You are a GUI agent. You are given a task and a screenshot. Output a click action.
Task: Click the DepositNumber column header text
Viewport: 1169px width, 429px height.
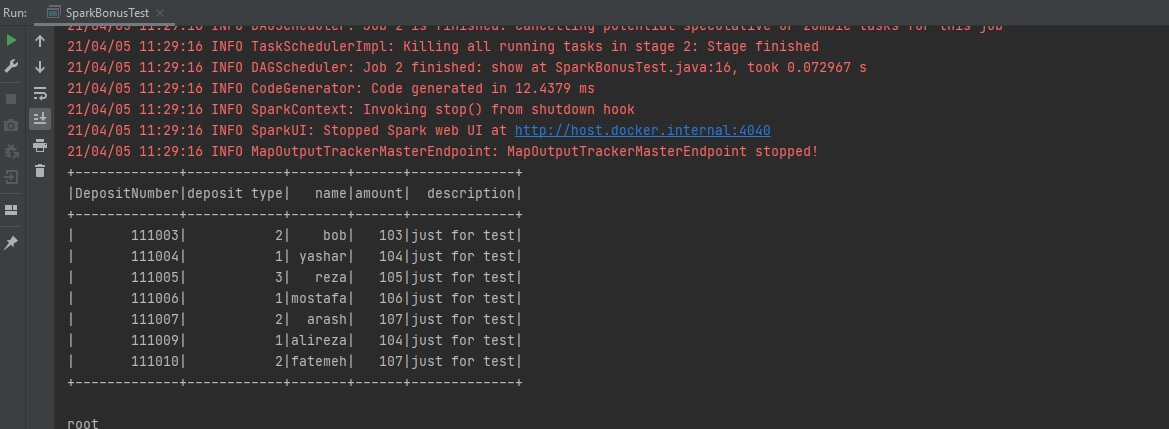point(126,193)
